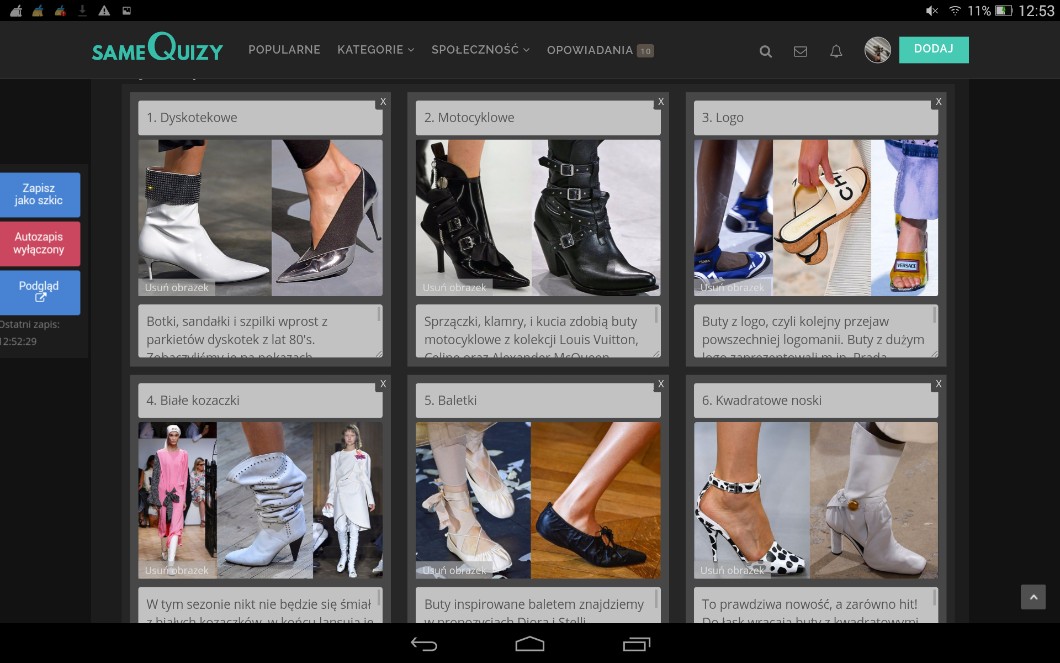Expand the Kategorie dropdown menu
This screenshot has height=663, width=1060.
coord(375,50)
